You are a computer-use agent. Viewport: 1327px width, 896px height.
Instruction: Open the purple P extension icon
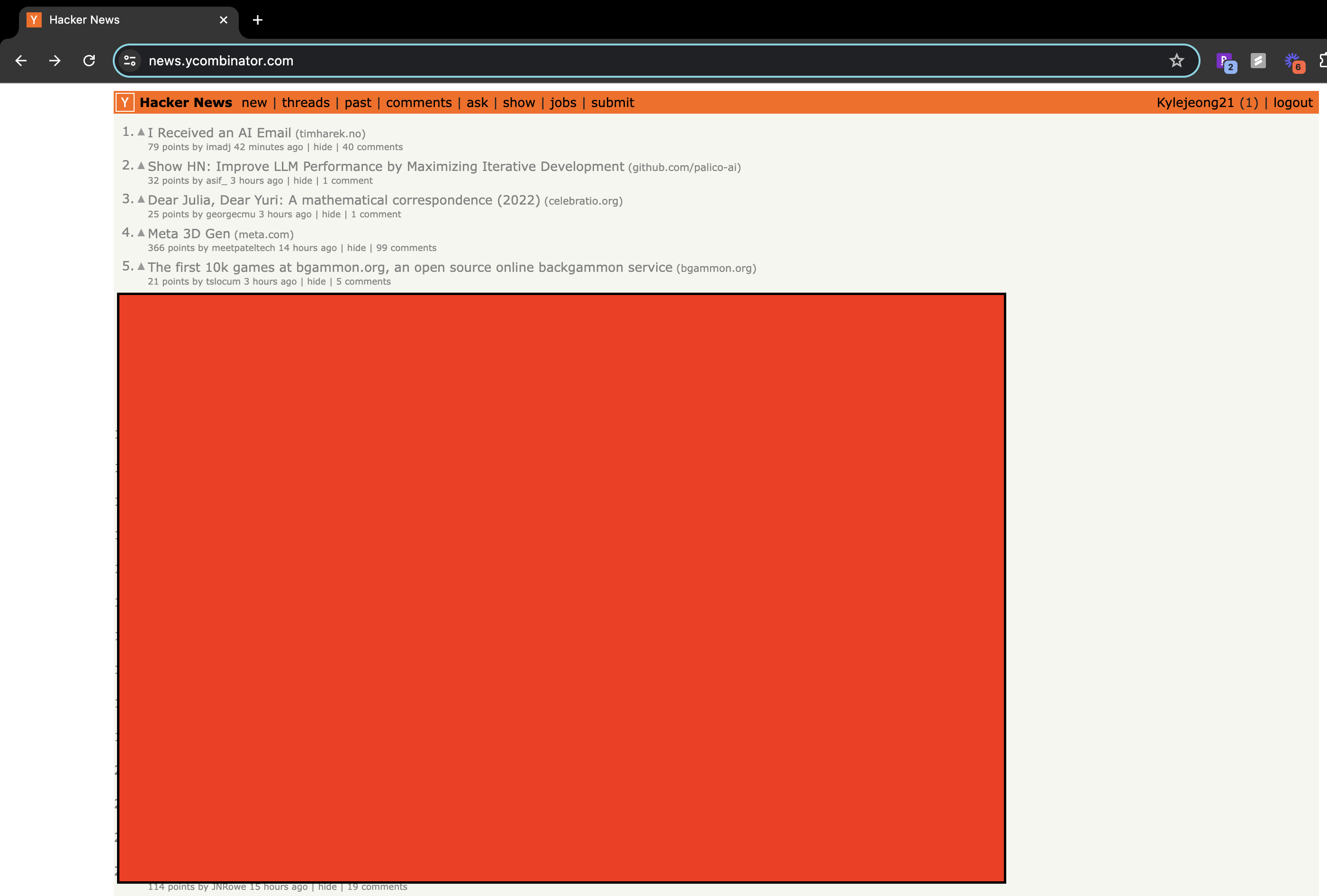point(1225,61)
